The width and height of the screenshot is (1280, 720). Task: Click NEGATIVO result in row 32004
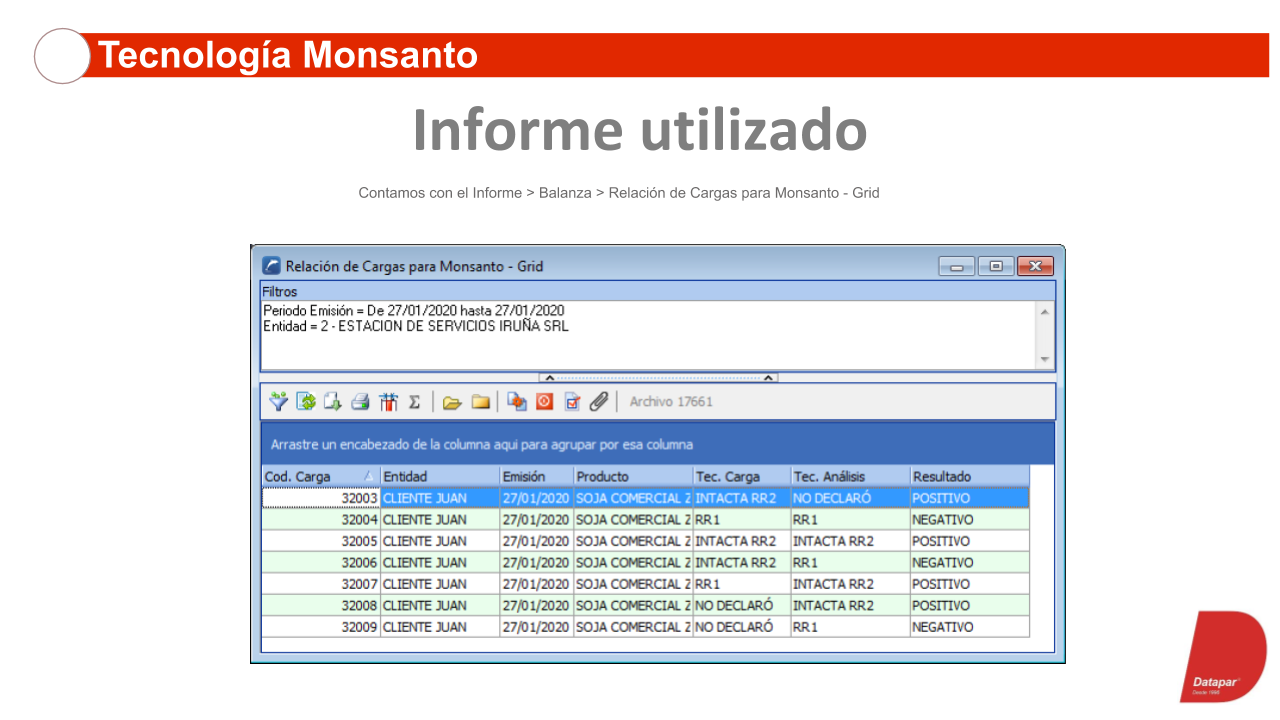(x=969, y=520)
